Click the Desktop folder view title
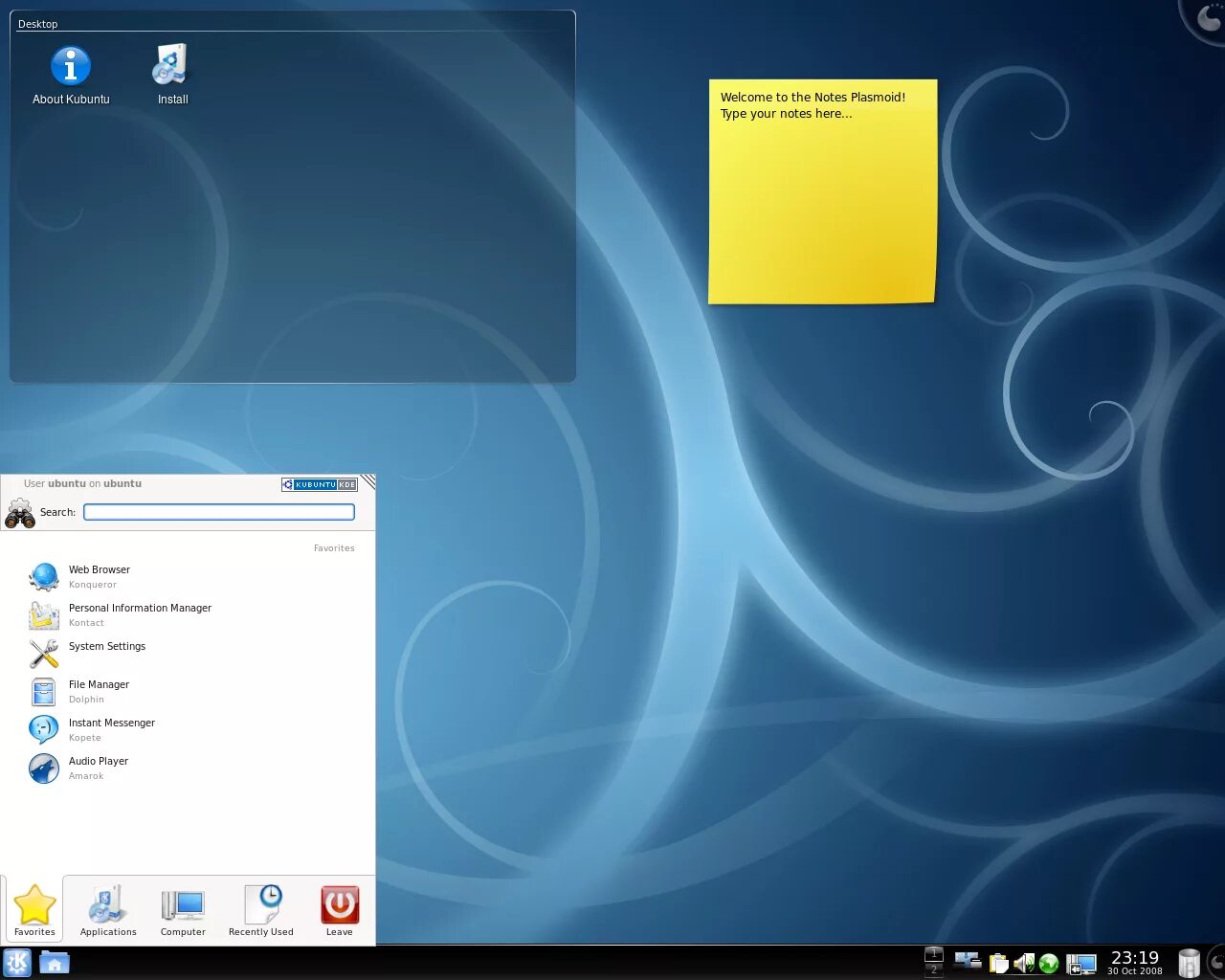 [38, 24]
